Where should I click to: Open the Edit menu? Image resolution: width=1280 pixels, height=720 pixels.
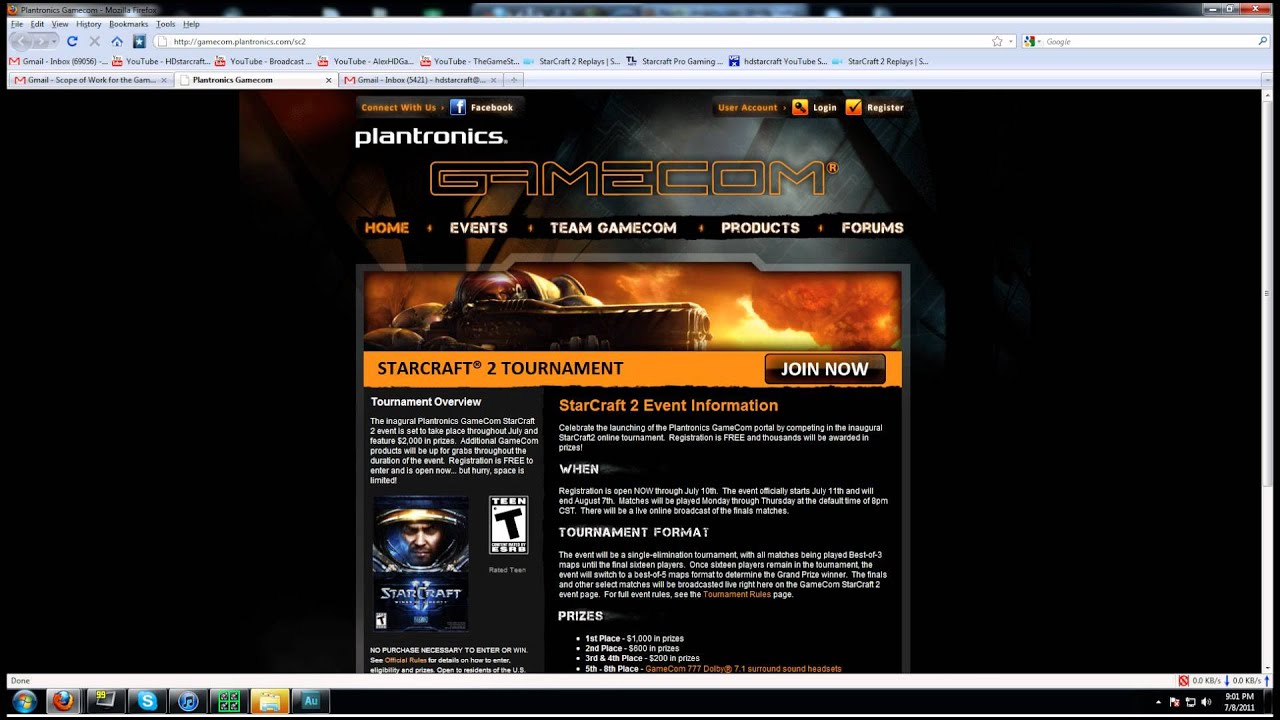(x=37, y=24)
